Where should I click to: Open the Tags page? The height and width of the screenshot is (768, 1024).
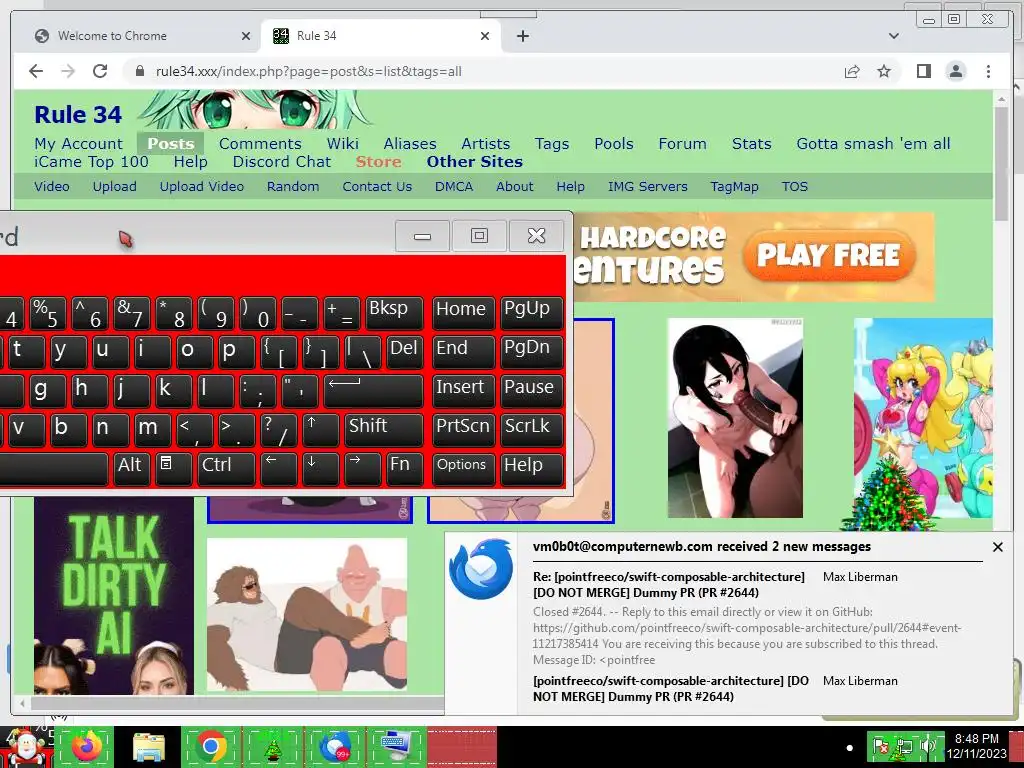(552, 144)
